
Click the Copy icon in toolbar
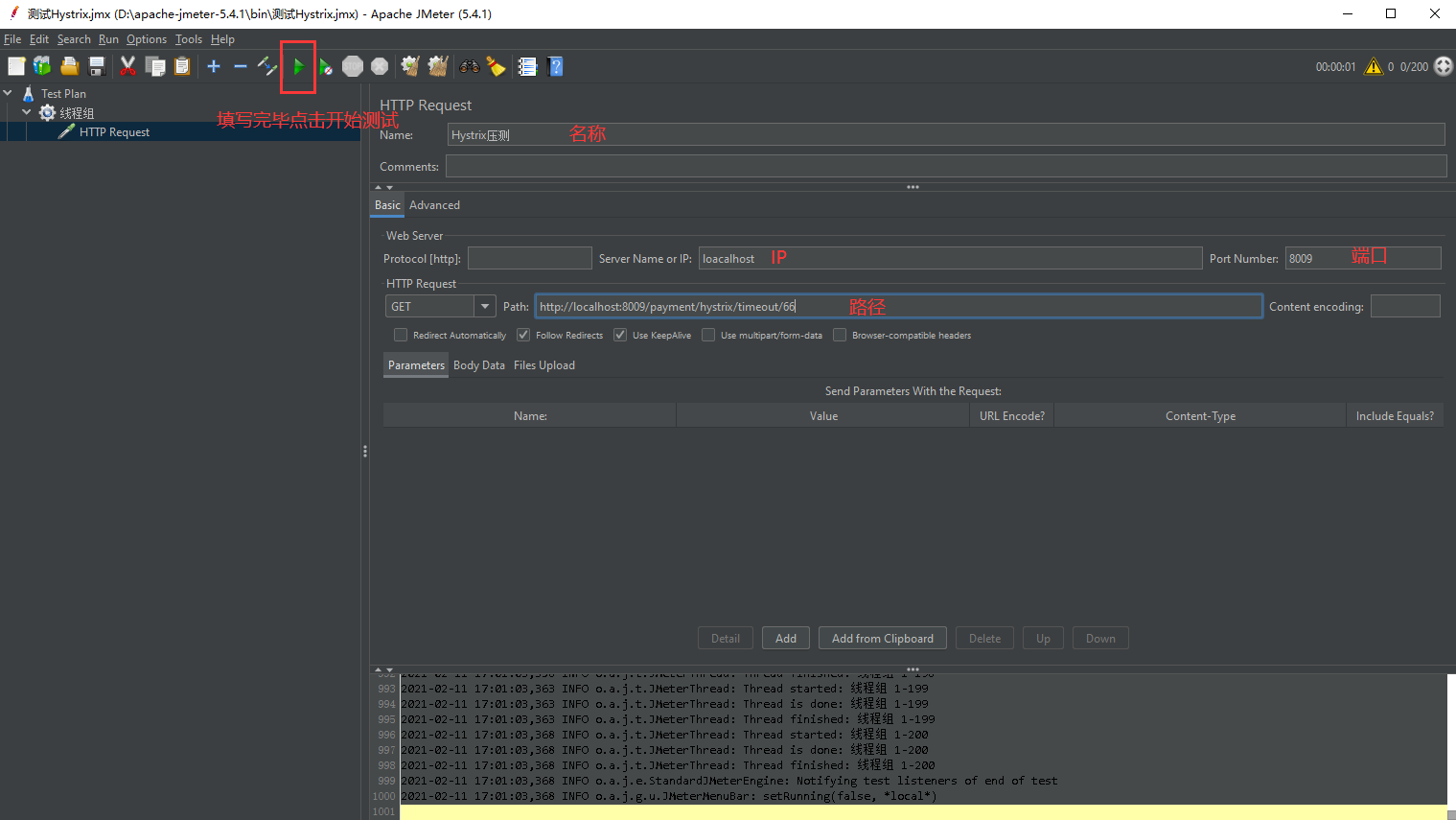(x=155, y=66)
